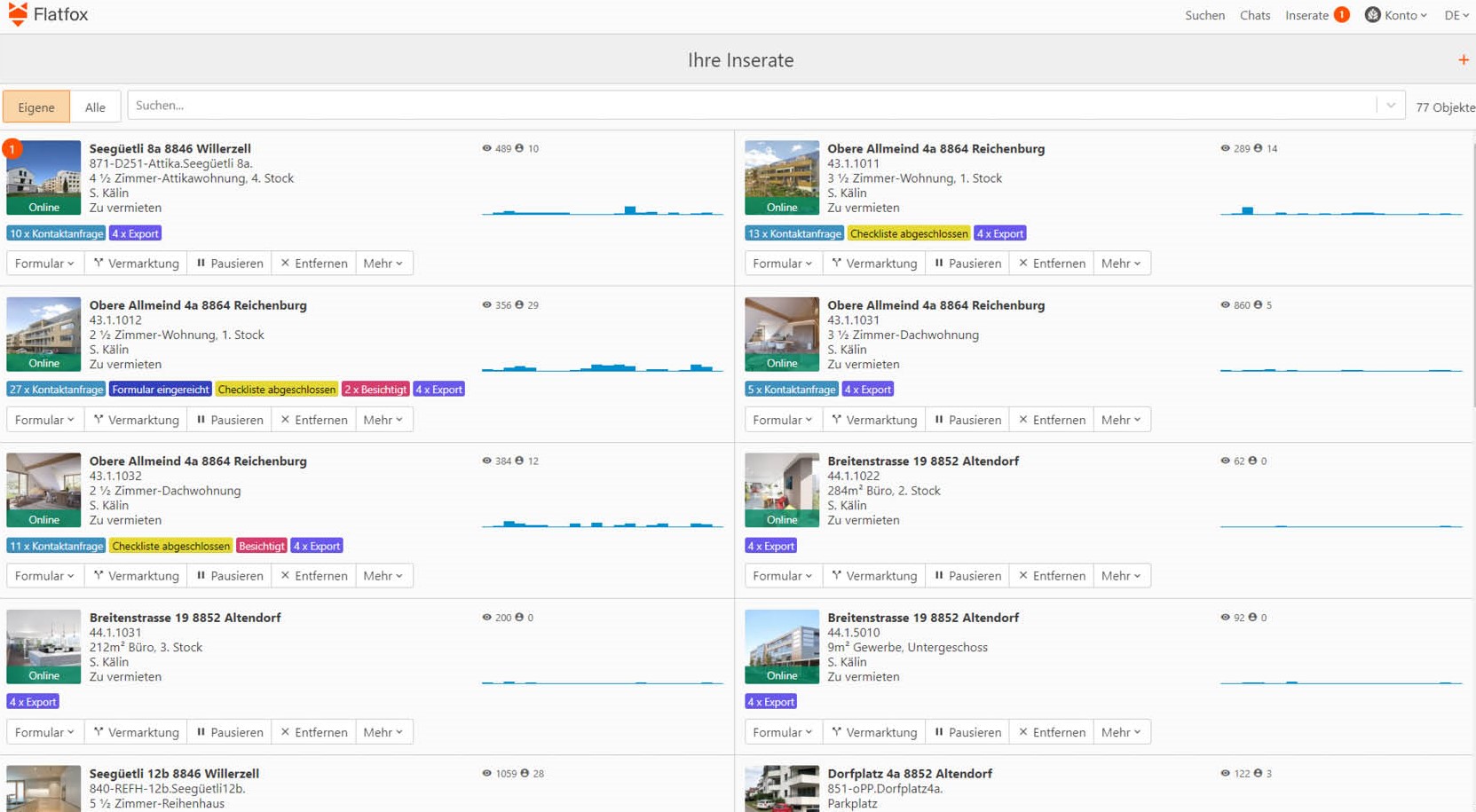Click views eye icon for Dorfplatz 4a listing
Screen dimensions: 1476x812
pos(1225,773)
